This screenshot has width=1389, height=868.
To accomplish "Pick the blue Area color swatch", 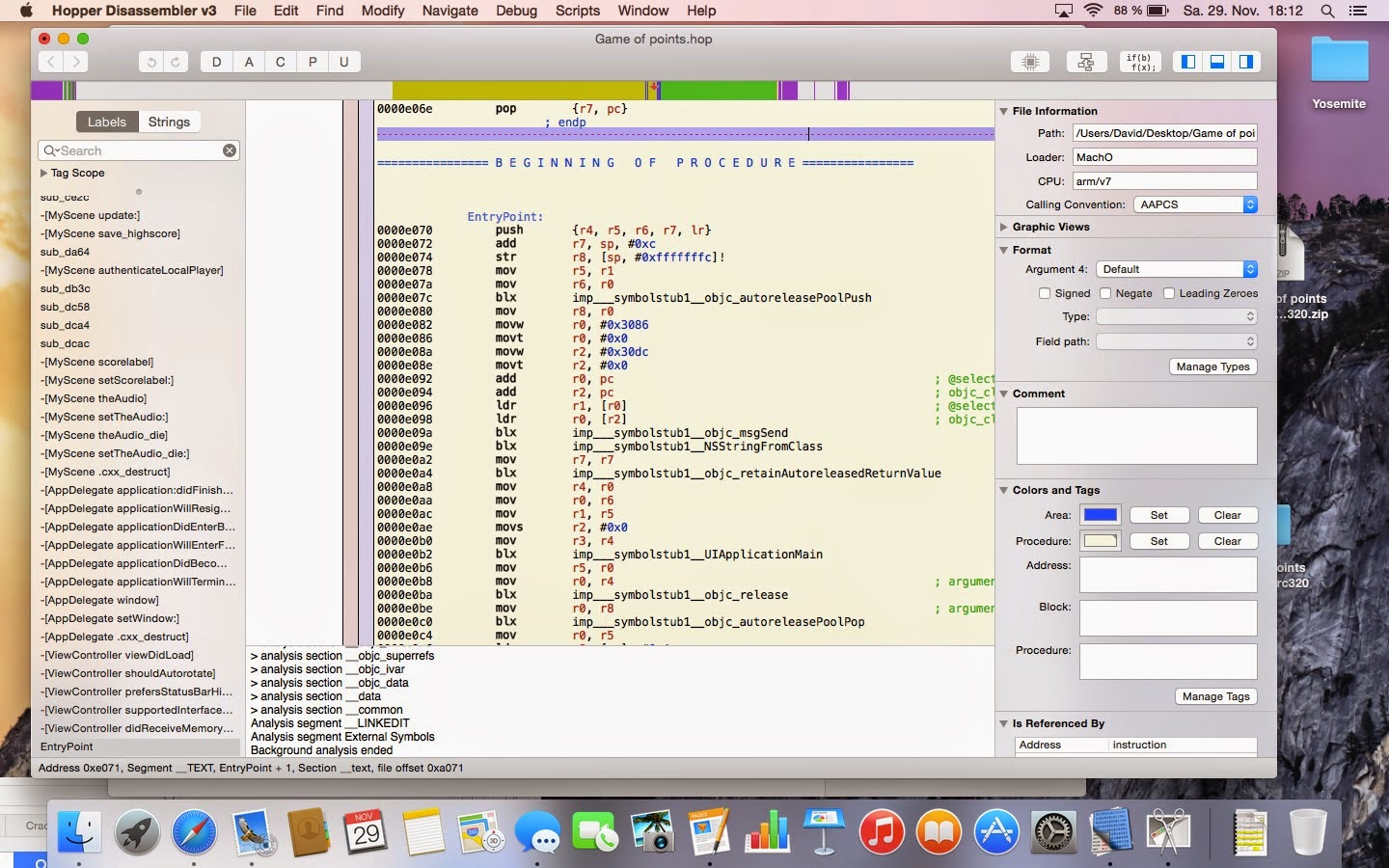I will pos(1100,515).
